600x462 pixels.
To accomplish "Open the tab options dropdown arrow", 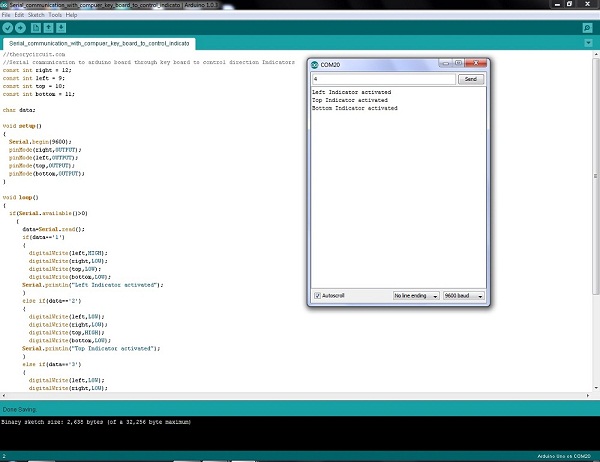I will pyautogui.click(x=589, y=43).
